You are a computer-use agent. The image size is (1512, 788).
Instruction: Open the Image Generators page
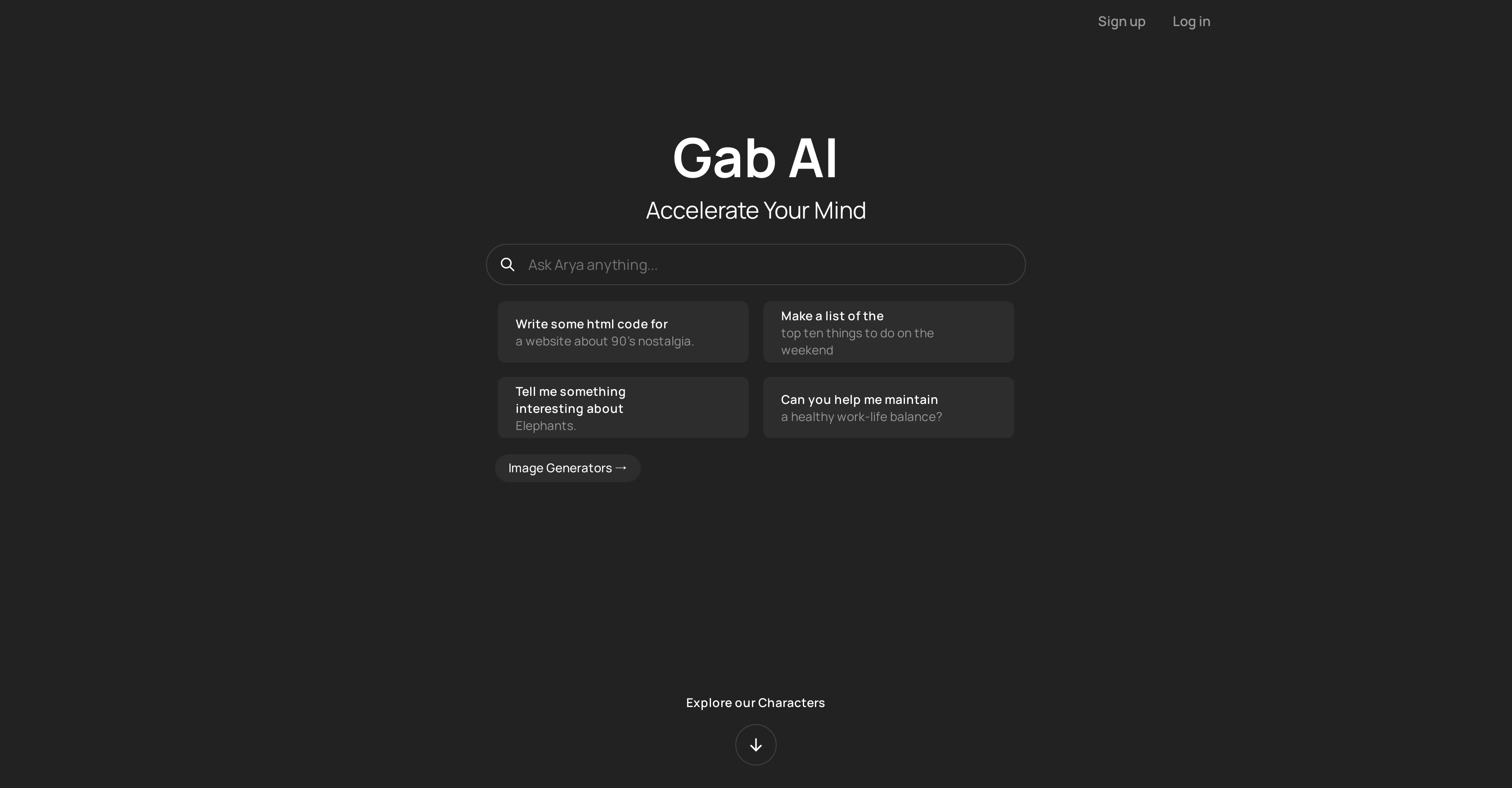(567, 468)
